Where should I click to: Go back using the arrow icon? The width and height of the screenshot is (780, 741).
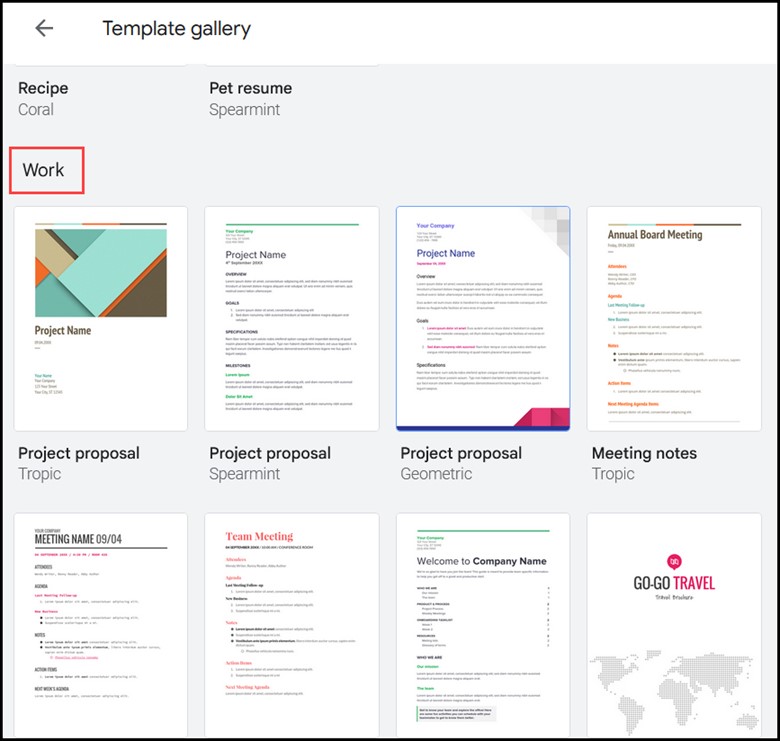tap(44, 28)
